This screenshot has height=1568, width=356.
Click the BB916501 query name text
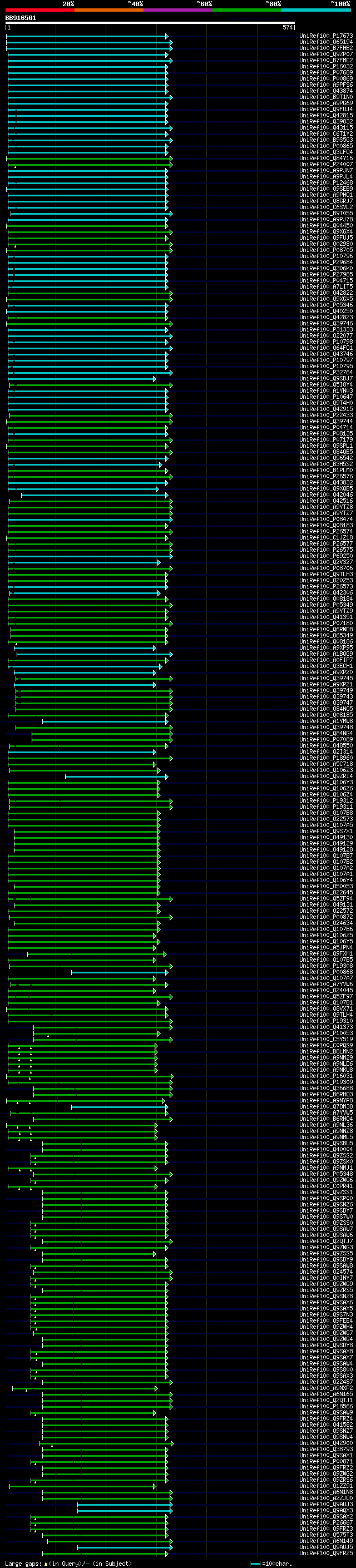21,18
